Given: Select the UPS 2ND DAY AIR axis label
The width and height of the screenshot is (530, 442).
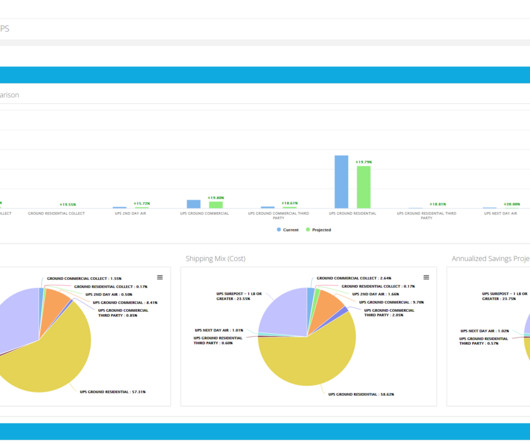Looking at the screenshot, I should pos(130,214).
